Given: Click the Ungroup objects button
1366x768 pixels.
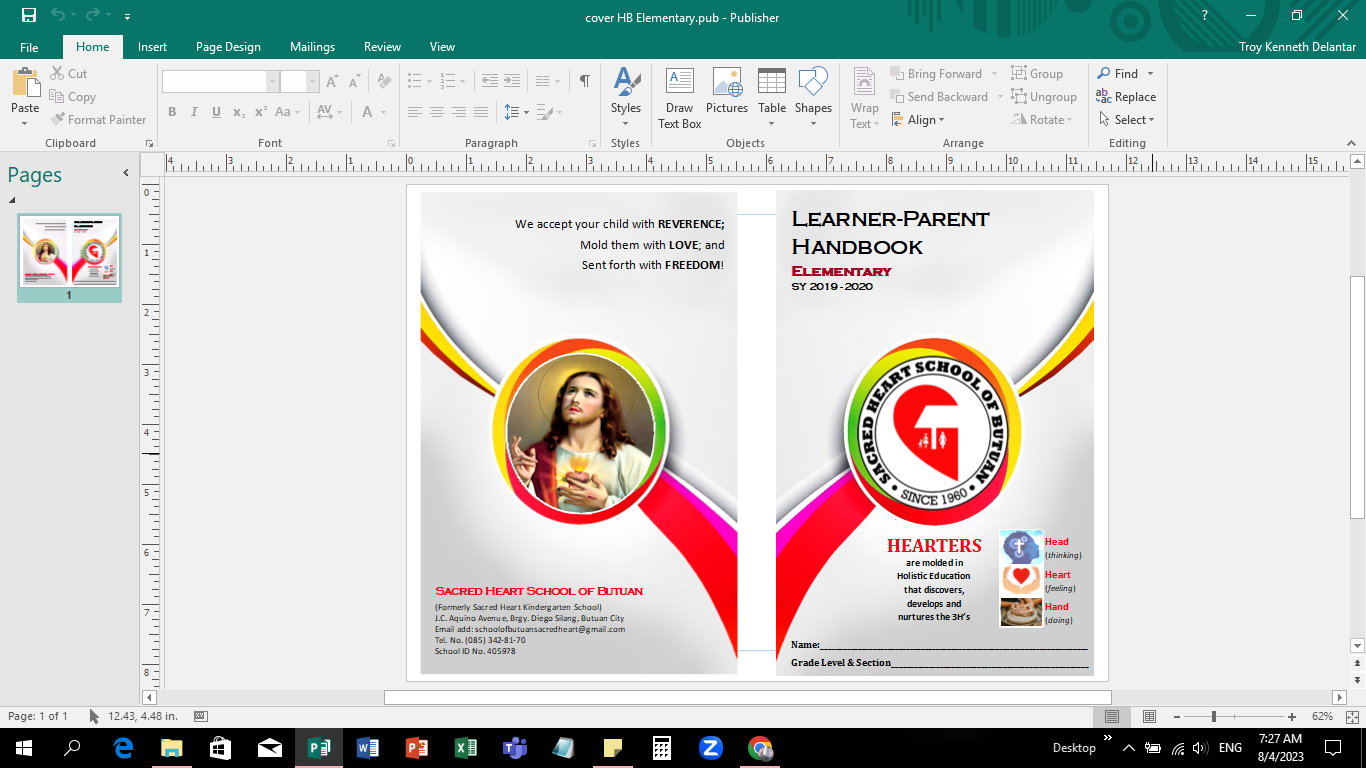Looking at the screenshot, I should [x=1044, y=97].
